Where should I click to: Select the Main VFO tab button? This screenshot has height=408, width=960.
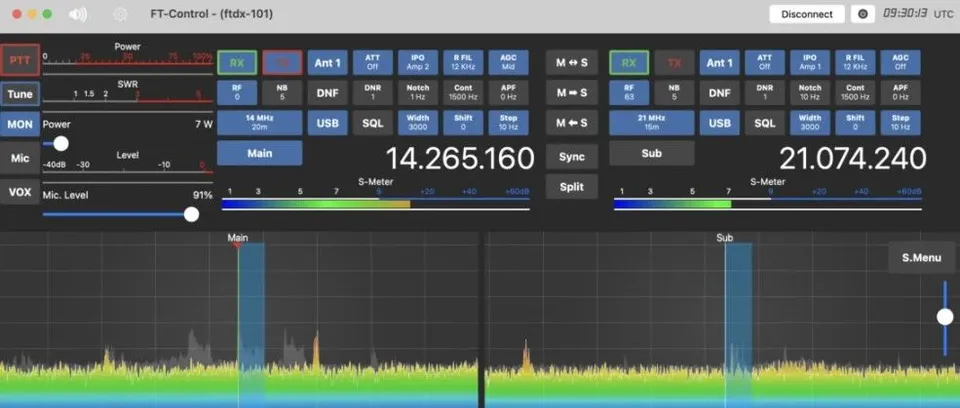coord(259,154)
